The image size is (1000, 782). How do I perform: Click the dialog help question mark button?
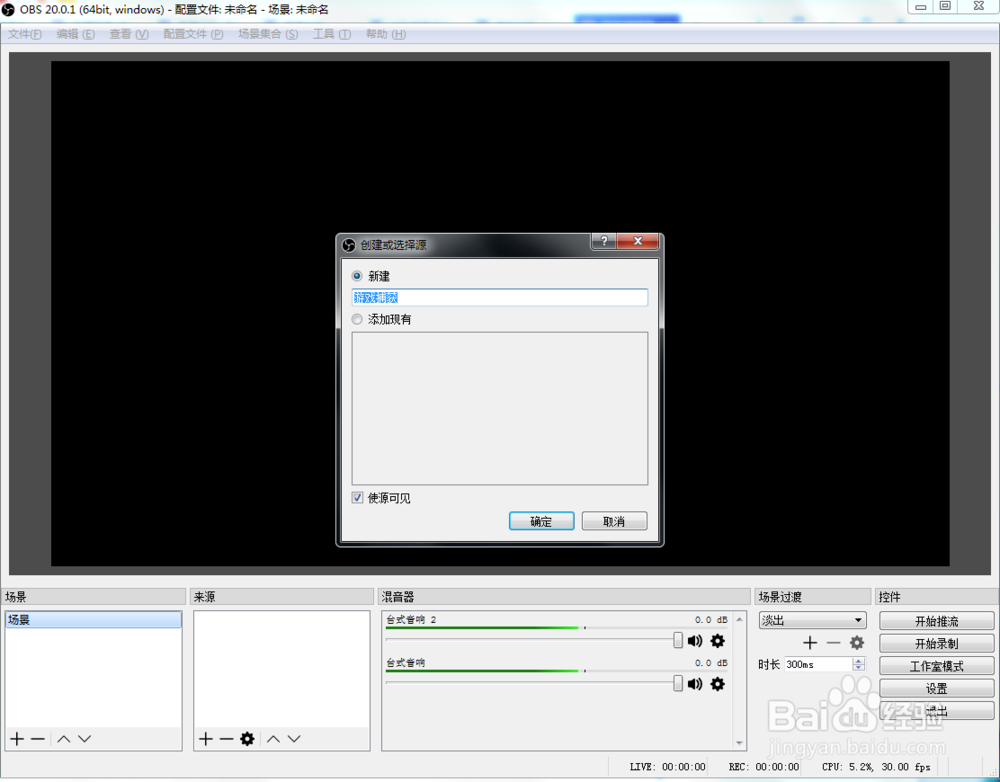click(x=604, y=240)
